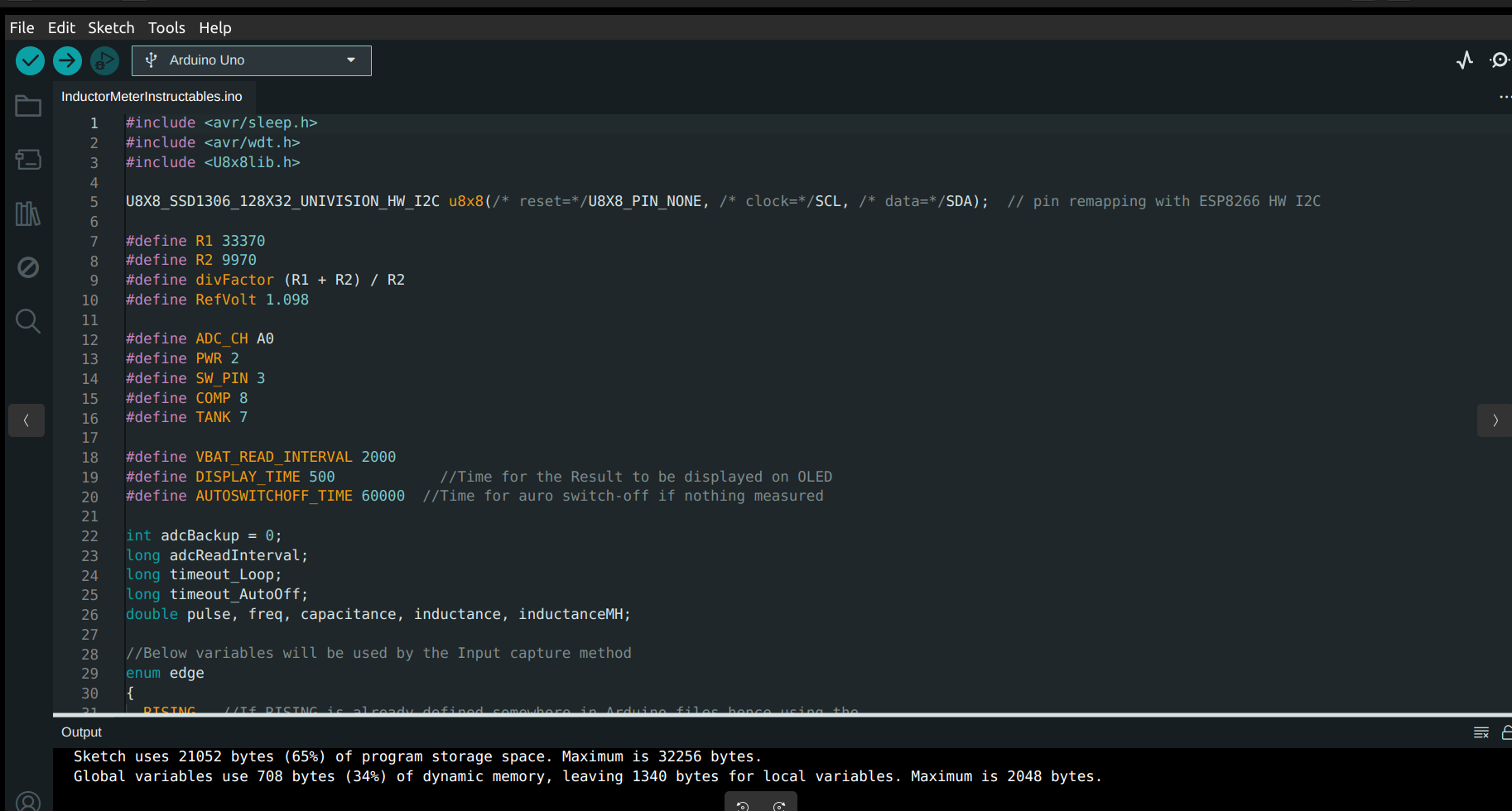Click the 'u8x8' object name in line 5
Viewport: 1512px width, 811px height.
(466, 201)
